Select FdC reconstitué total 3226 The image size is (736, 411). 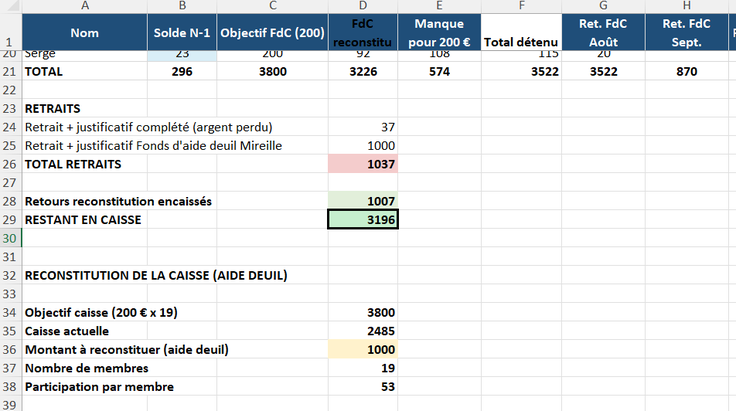(x=363, y=72)
